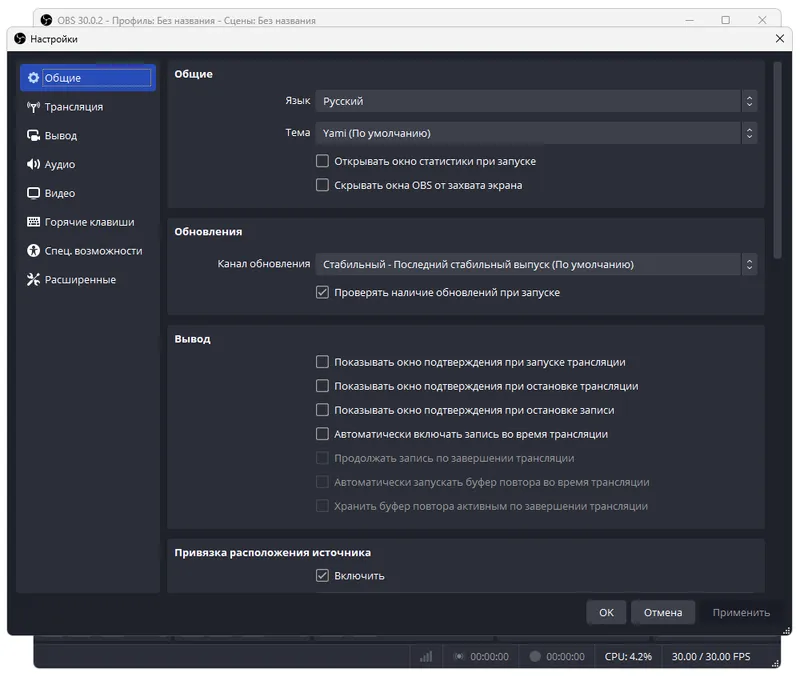This screenshot has height=677, width=800.
Task: Click the Настройки dialog resize grip
Action: (x=786, y=631)
